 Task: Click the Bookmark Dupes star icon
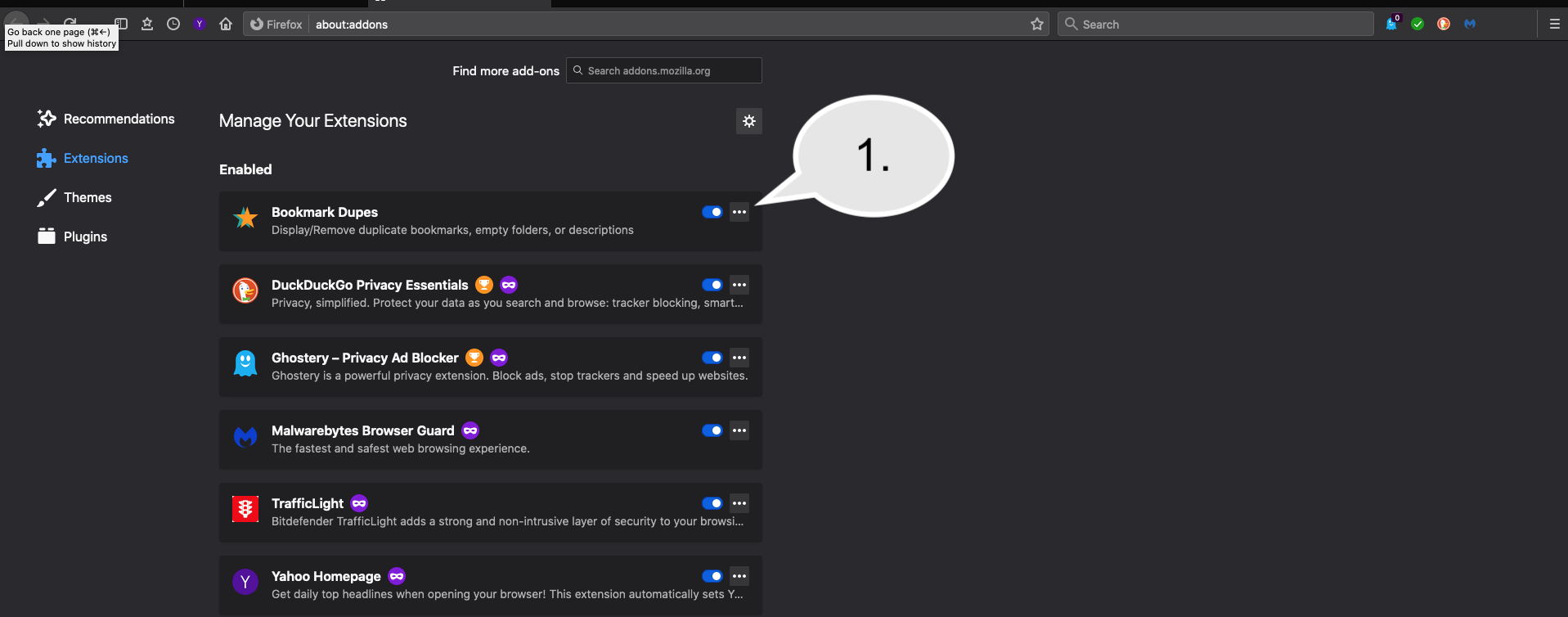[245, 218]
